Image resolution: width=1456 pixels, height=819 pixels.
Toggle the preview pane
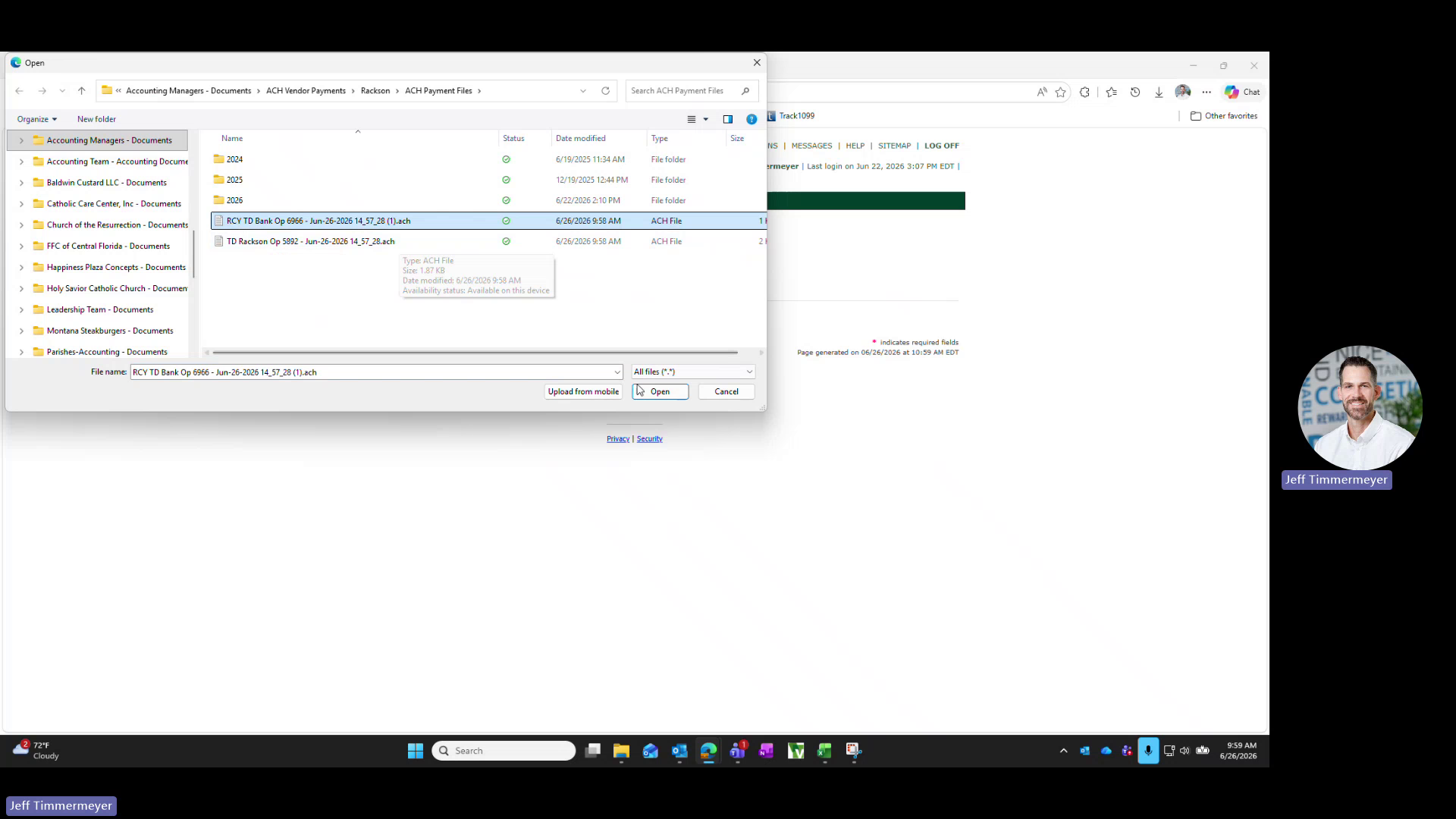point(728,119)
